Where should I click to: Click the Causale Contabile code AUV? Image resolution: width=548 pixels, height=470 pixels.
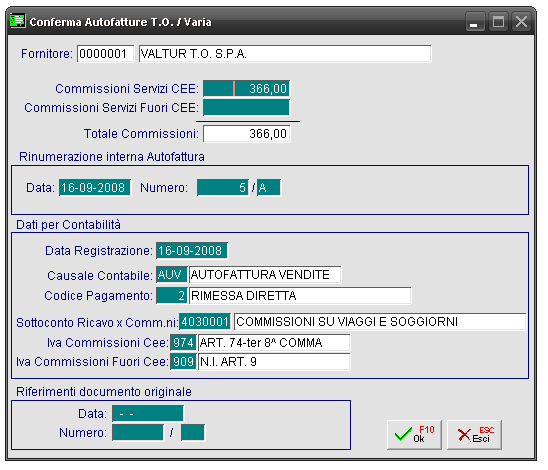pos(171,275)
